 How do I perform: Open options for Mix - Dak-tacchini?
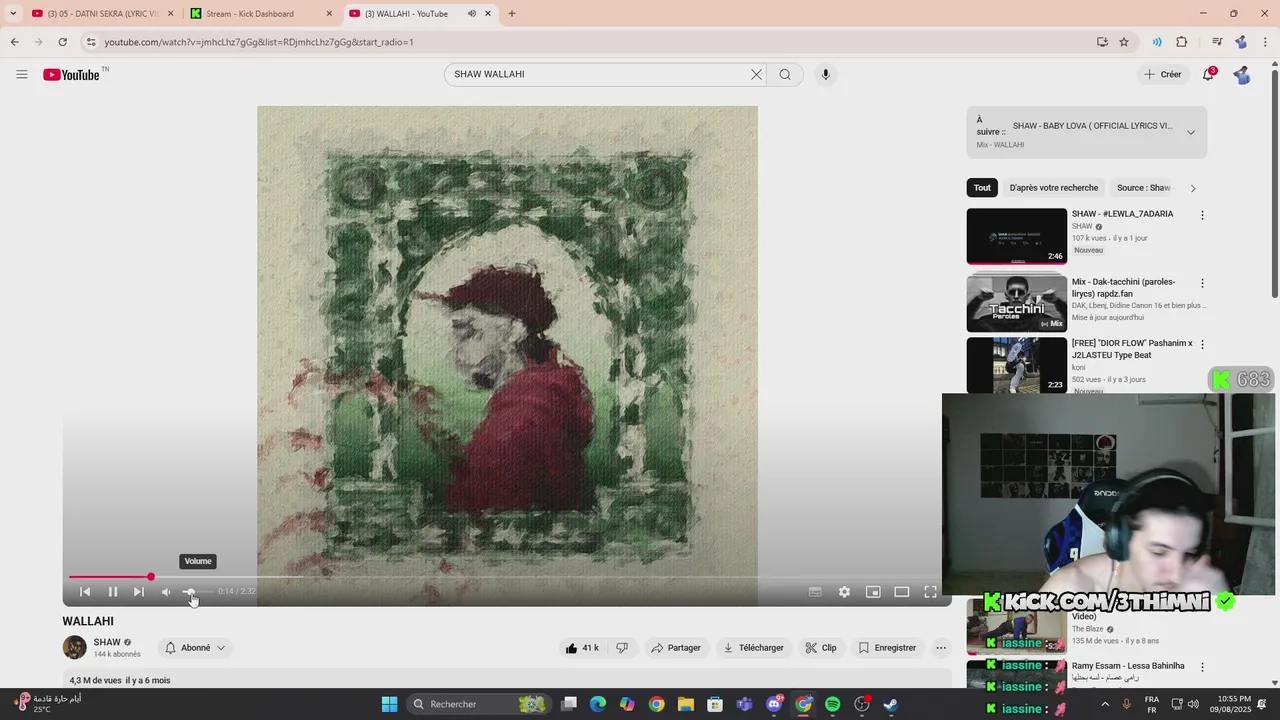(1202, 283)
